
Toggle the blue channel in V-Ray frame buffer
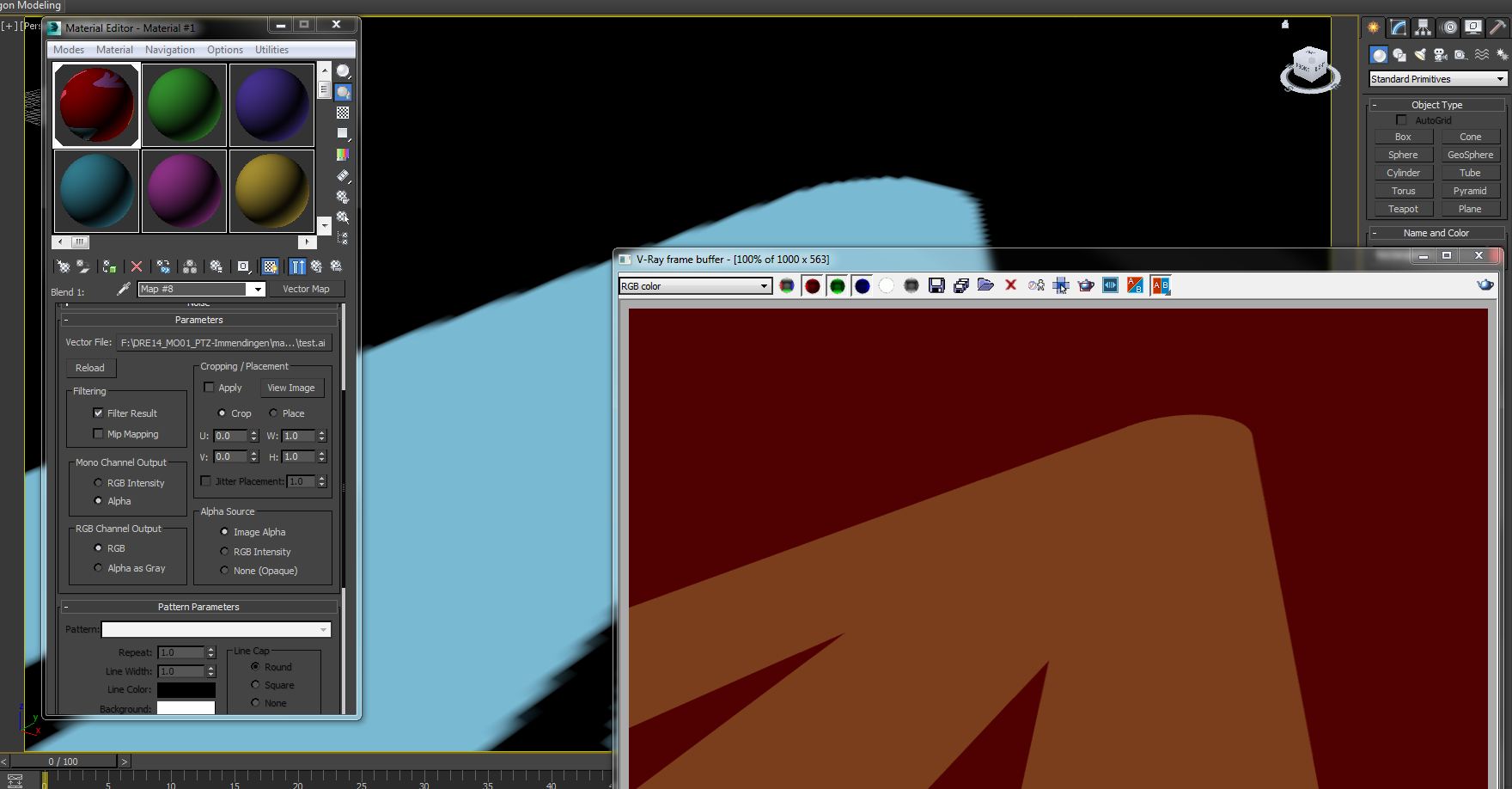tap(862, 285)
